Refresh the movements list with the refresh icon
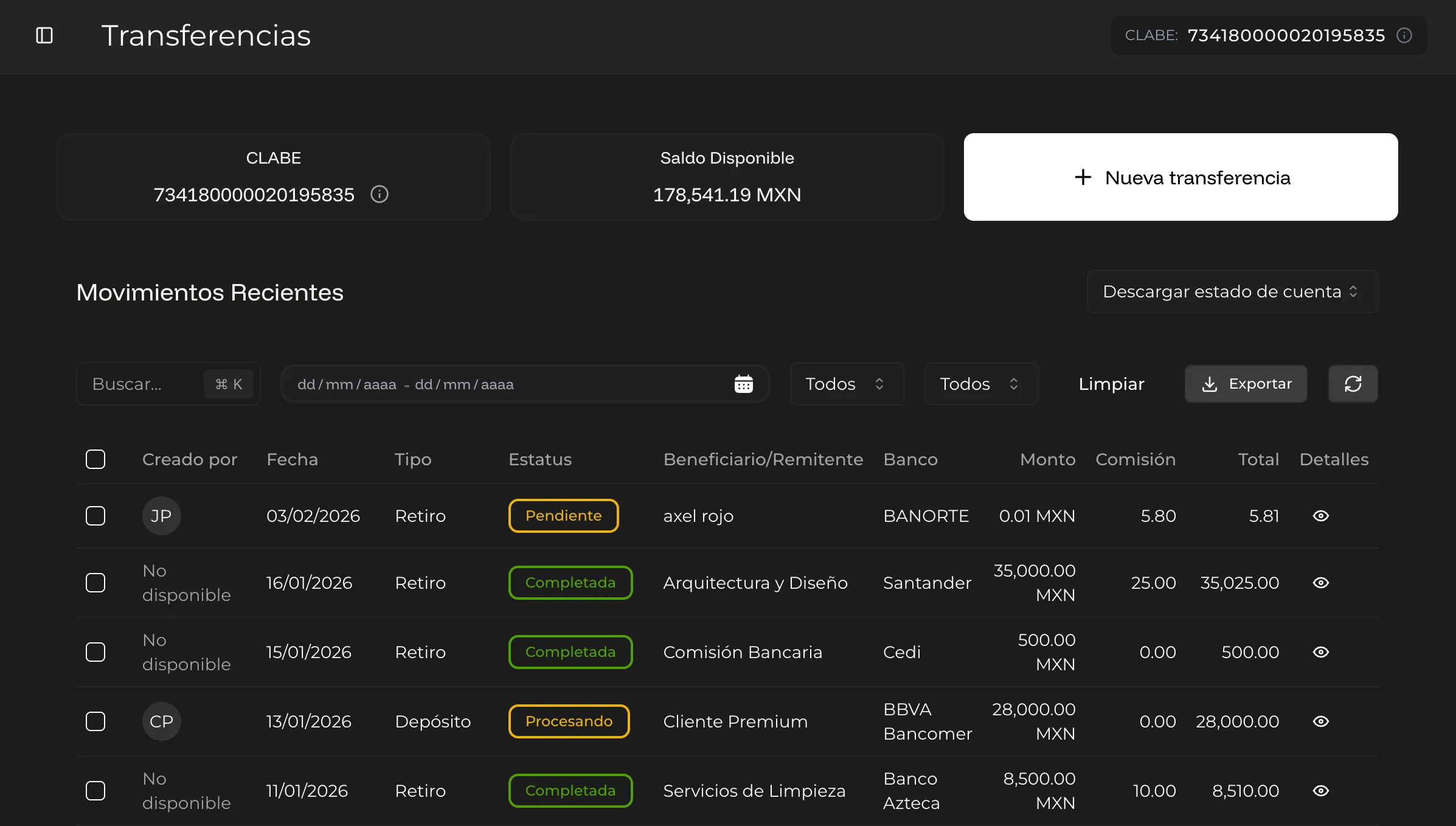The height and width of the screenshot is (826, 1456). [x=1353, y=384]
